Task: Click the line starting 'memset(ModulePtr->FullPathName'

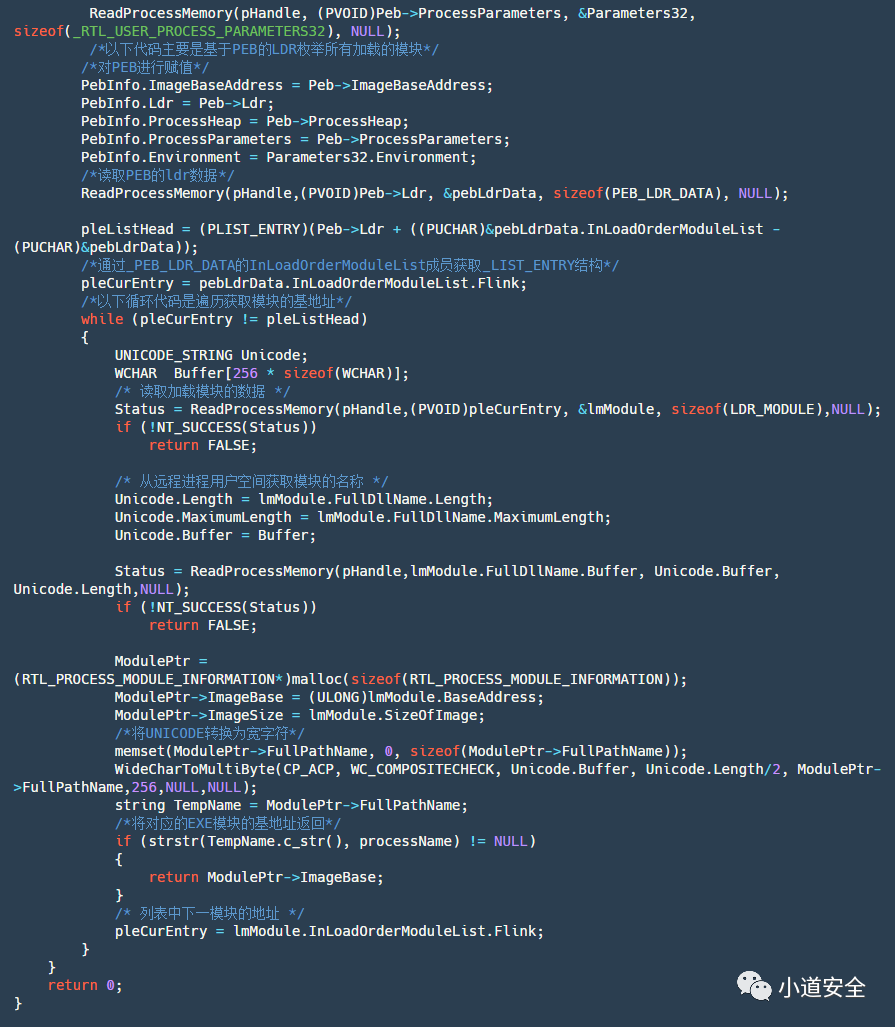Action: click(400, 752)
